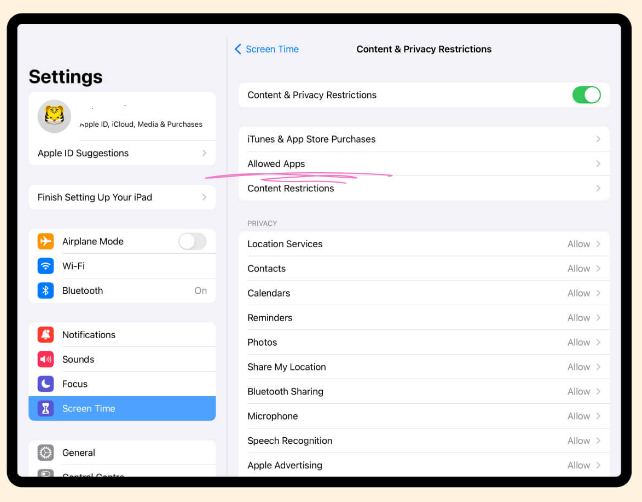Screen dimensions: 642x502
Task: Open Location Services Allow chevron
Action: 598,244
